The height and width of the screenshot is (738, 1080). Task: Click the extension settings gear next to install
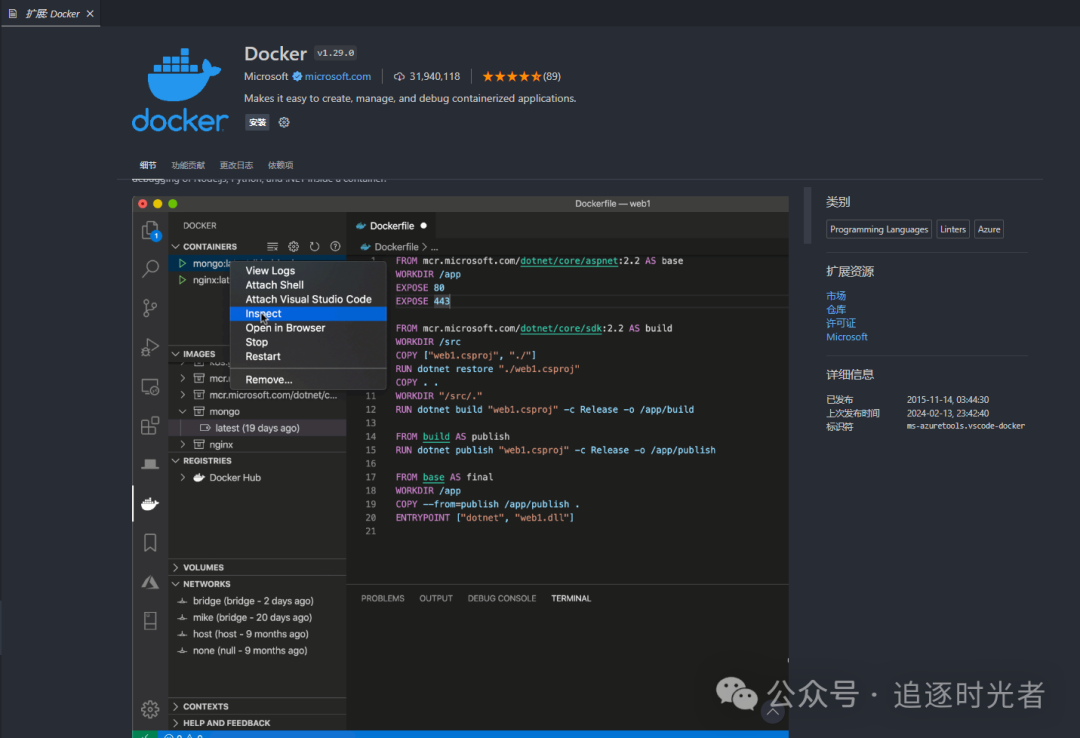pyautogui.click(x=284, y=123)
